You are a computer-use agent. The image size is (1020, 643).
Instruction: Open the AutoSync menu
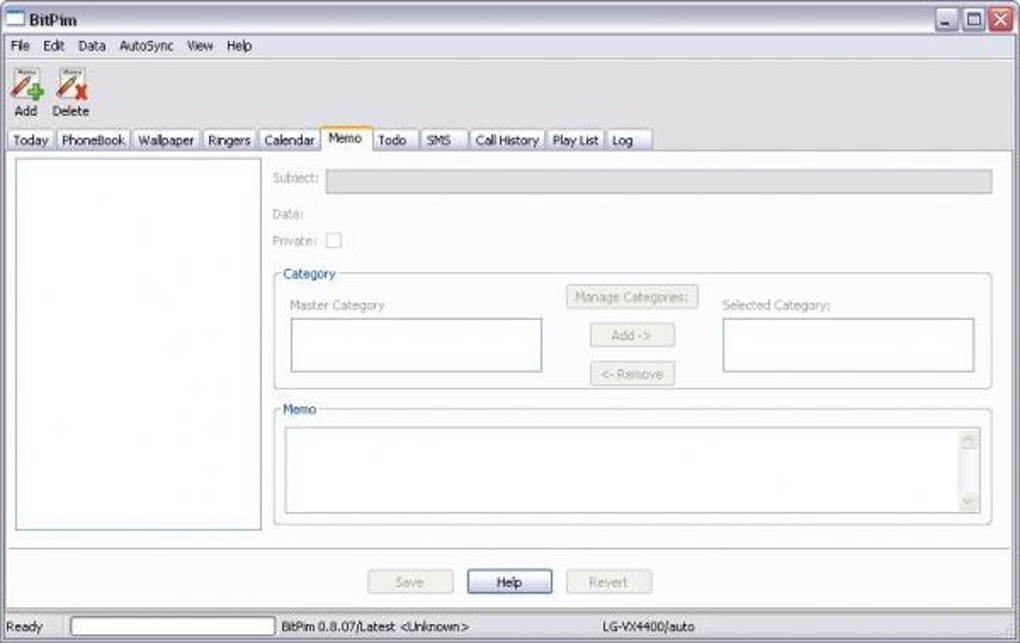coord(146,46)
